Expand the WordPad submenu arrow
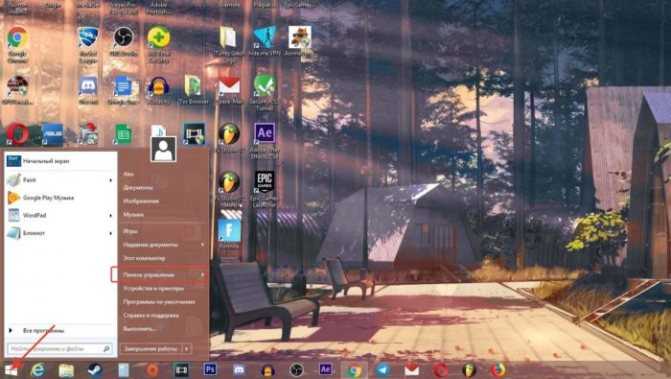The image size is (671, 379). point(110,215)
